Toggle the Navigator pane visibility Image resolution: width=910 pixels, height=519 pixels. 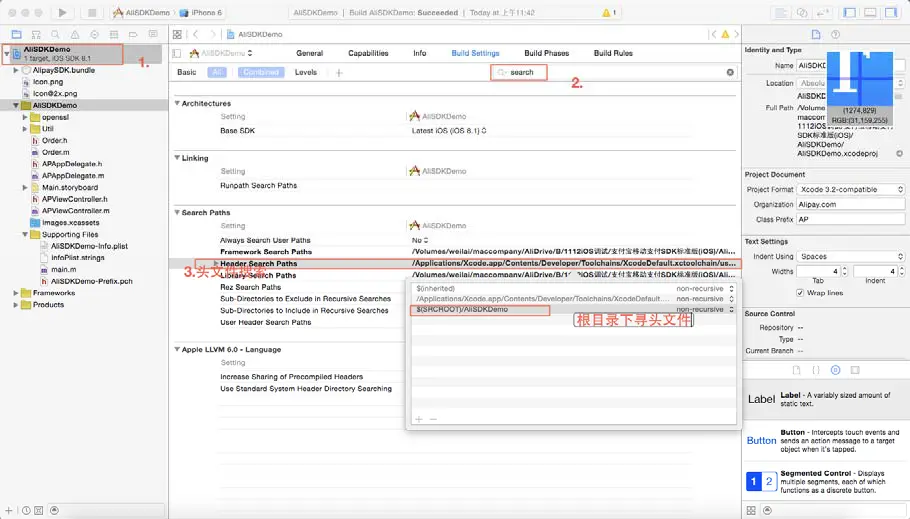(850, 12)
